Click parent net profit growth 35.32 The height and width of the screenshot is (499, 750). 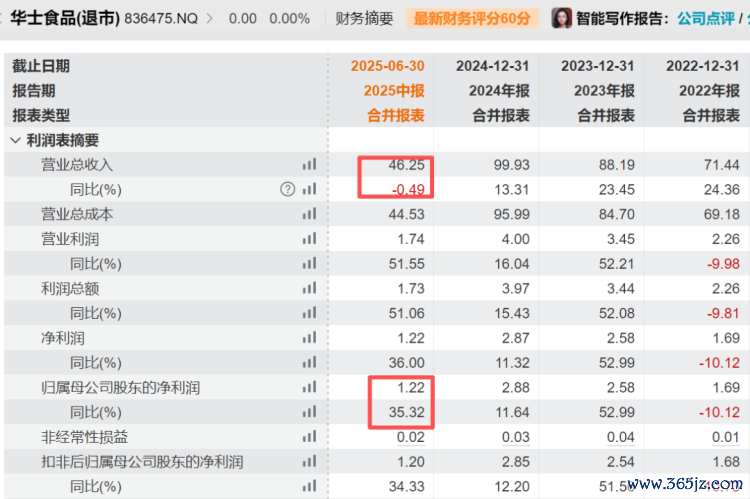[407, 412]
